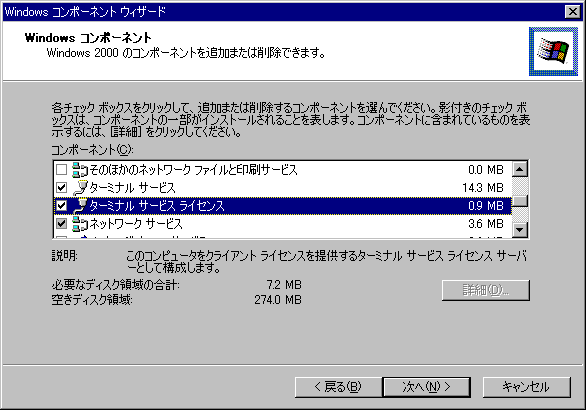This screenshot has width=586, height=410.
Task: Go back with the 戻る(B) button
Action: [x=338, y=387]
